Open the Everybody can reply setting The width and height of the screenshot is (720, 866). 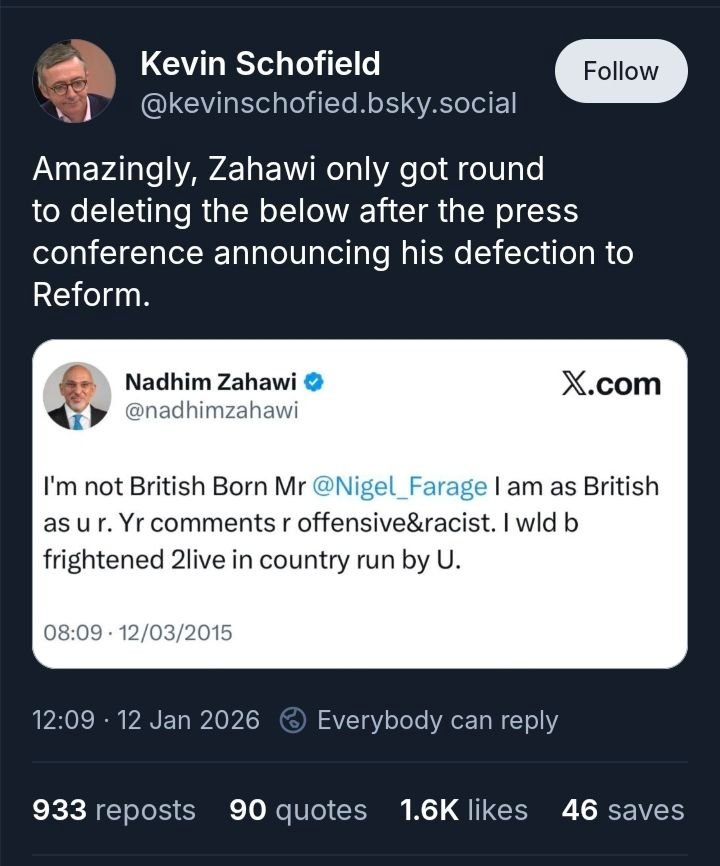[x=437, y=720]
